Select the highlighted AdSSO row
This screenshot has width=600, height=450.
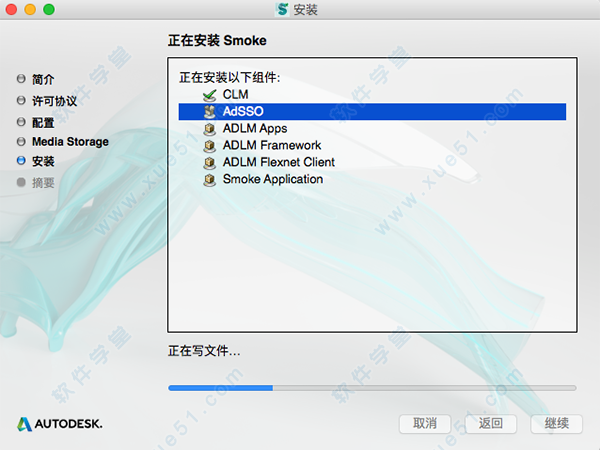[372, 111]
